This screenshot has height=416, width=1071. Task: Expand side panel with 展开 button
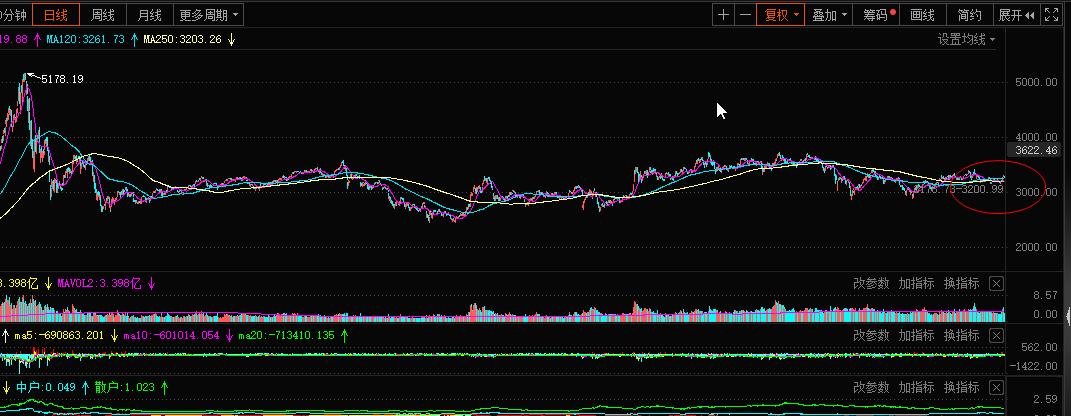pos(1016,14)
